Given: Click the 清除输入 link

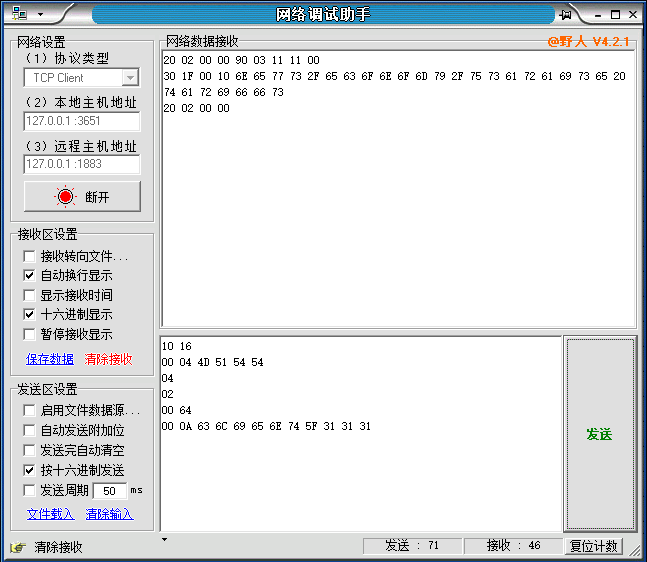Looking at the screenshot, I should tap(109, 514).
